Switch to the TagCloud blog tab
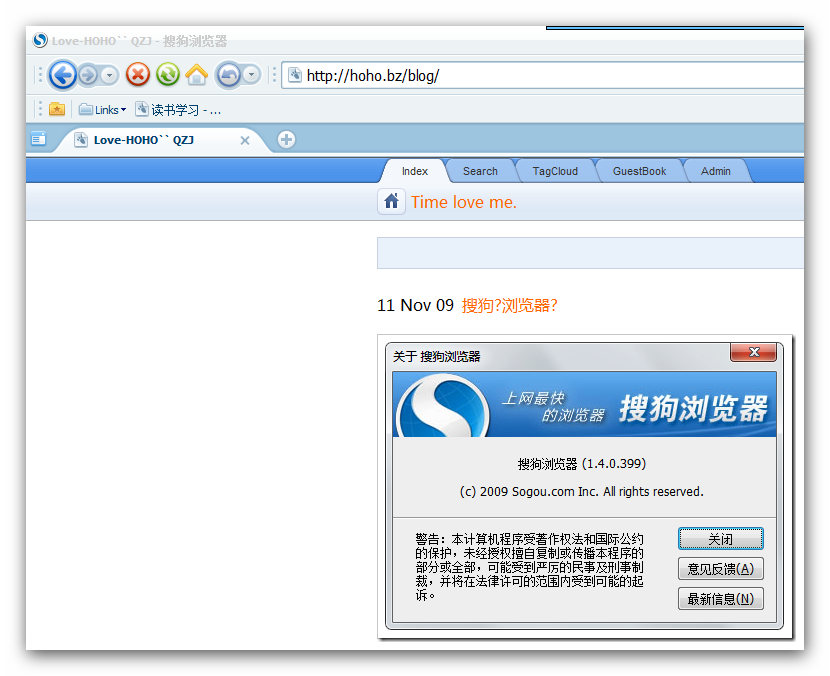This screenshot has width=830, height=676. pyautogui.click(x=555, y=171)
